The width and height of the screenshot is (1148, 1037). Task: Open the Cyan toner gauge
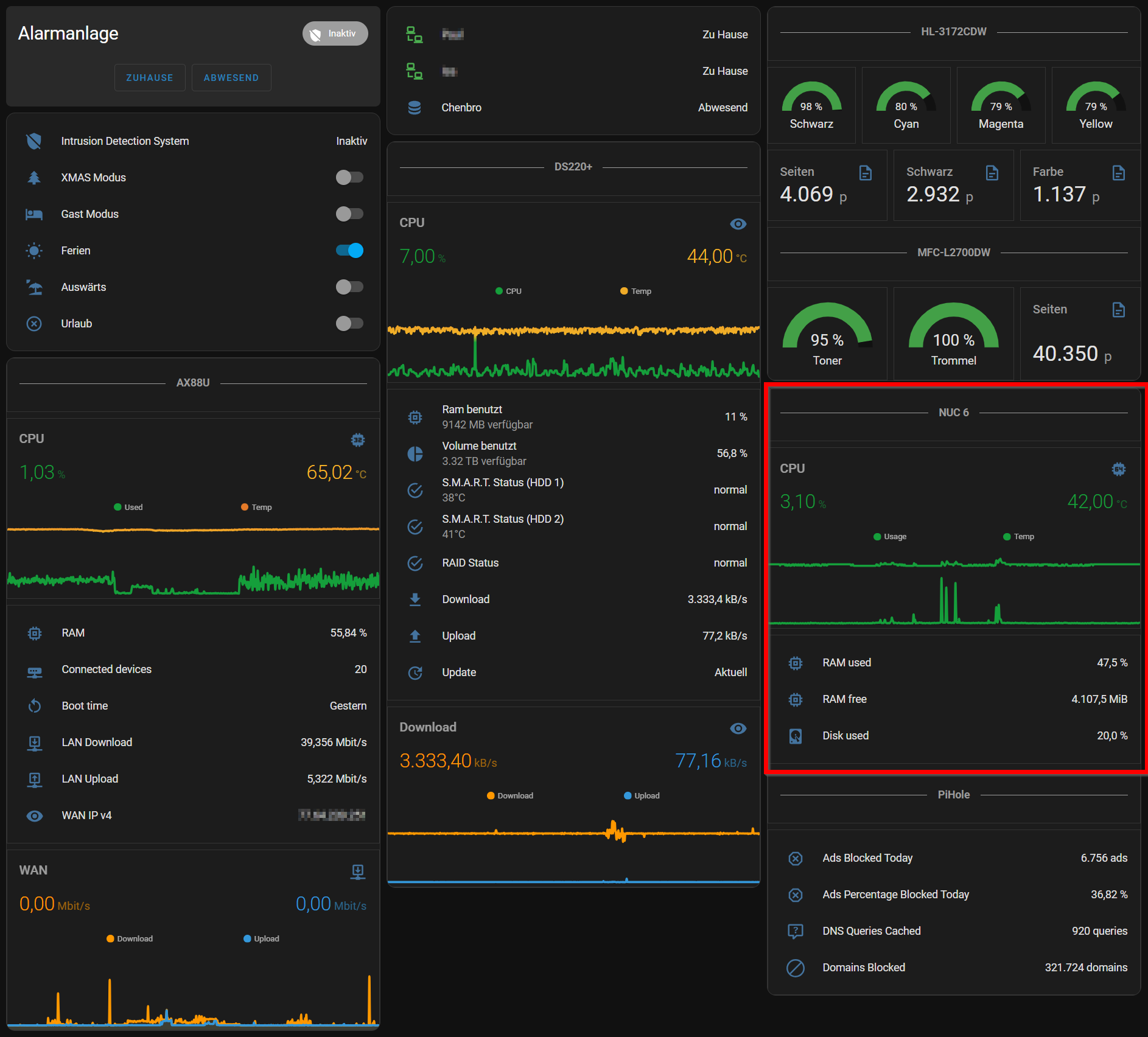(906, 105)
